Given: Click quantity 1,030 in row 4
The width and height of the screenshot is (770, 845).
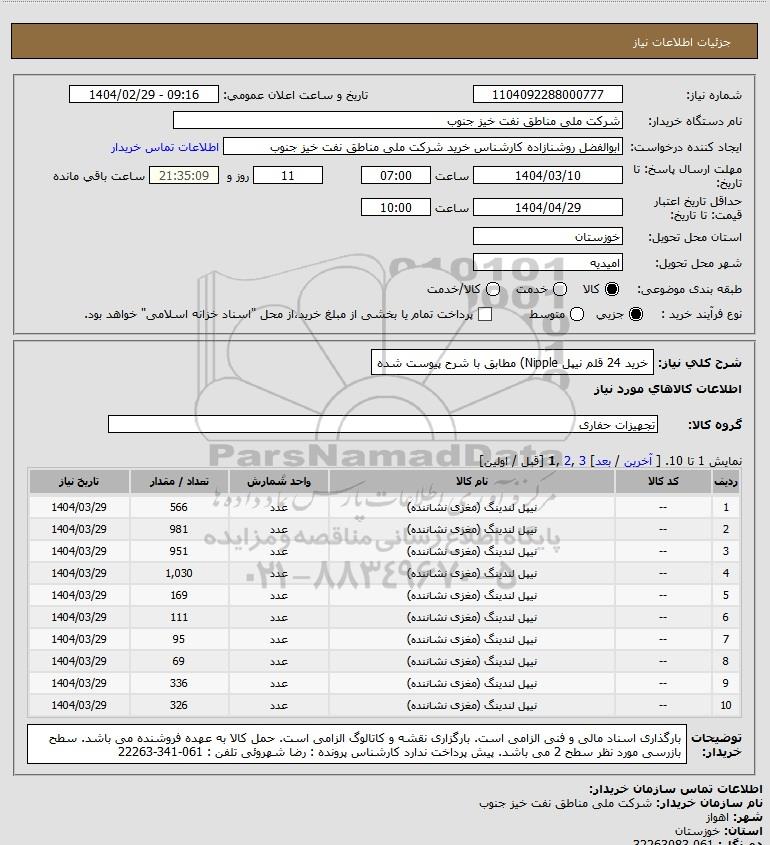Looking at the screenshot, I should coord(179,573).
